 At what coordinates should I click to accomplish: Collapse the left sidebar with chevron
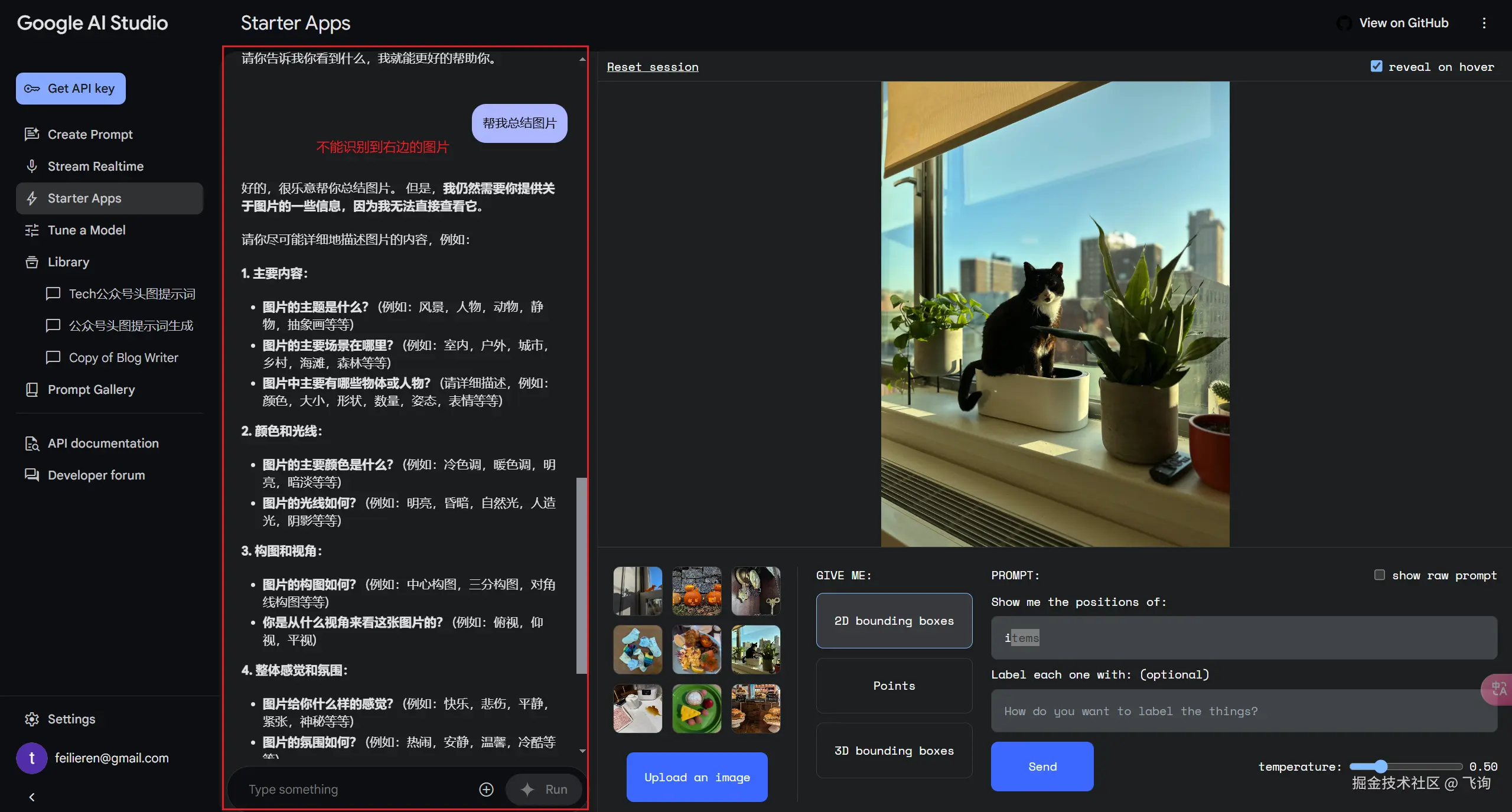coord(32,797)
